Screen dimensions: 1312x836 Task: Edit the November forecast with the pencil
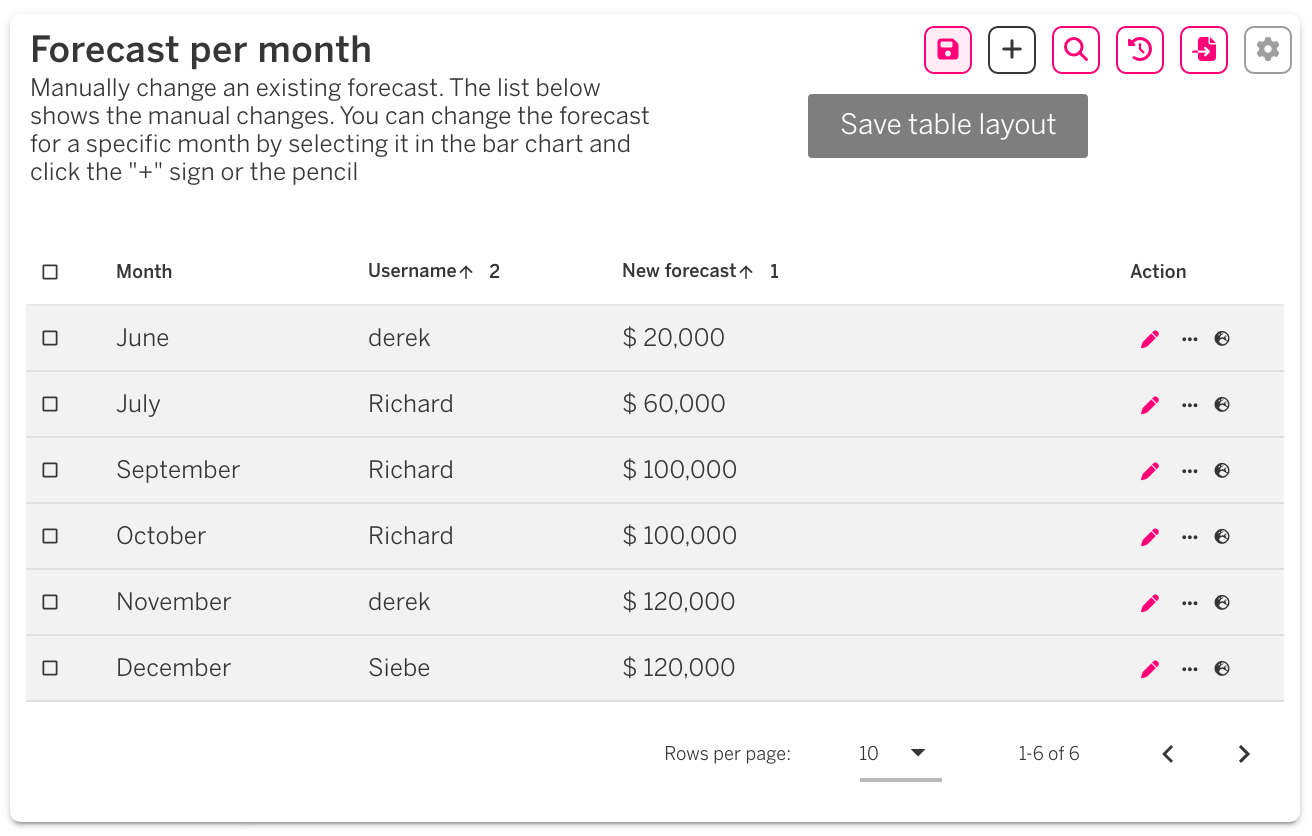[x=1150, y=603]
